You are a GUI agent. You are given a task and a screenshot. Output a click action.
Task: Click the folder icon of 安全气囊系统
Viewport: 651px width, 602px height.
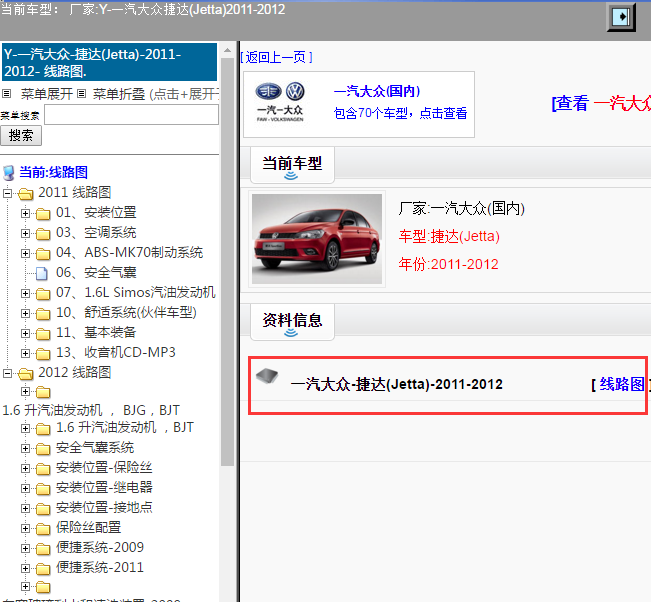point(43,449)
